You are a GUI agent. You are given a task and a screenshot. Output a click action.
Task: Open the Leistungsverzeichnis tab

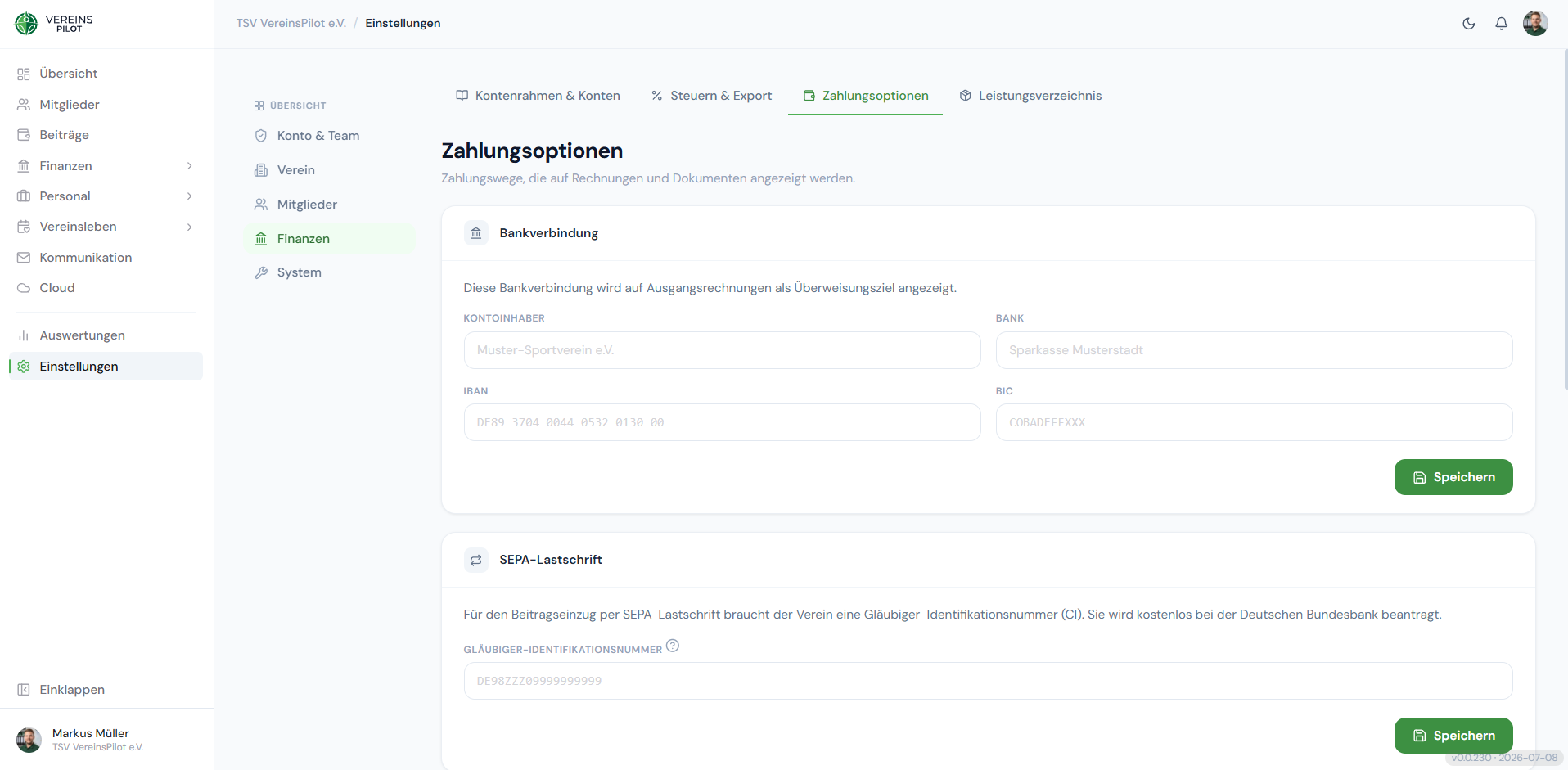click(1030, 96)
